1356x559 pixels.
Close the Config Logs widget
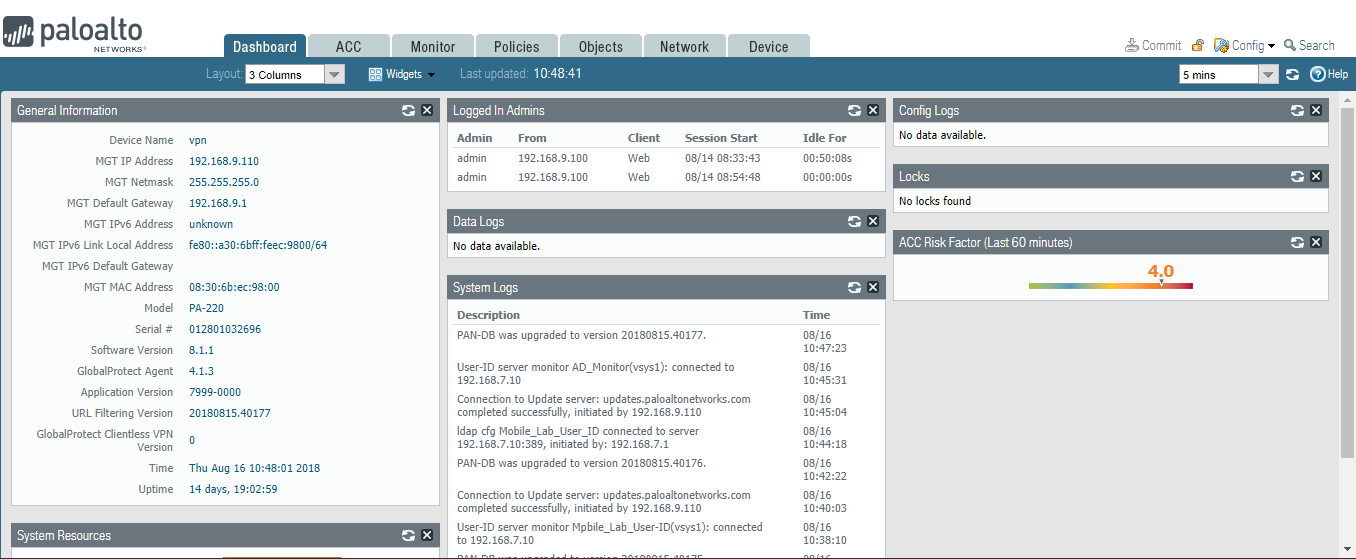click(1316, 111)
